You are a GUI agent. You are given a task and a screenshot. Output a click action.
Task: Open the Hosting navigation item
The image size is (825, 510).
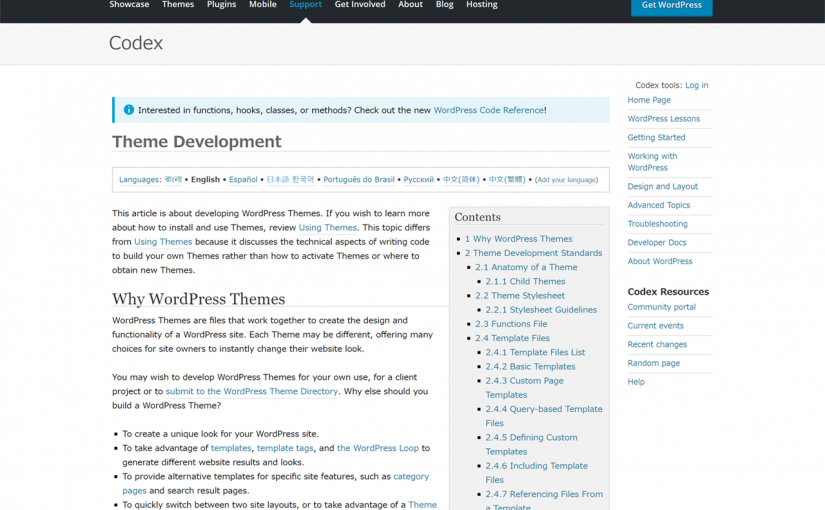(482, 5)
